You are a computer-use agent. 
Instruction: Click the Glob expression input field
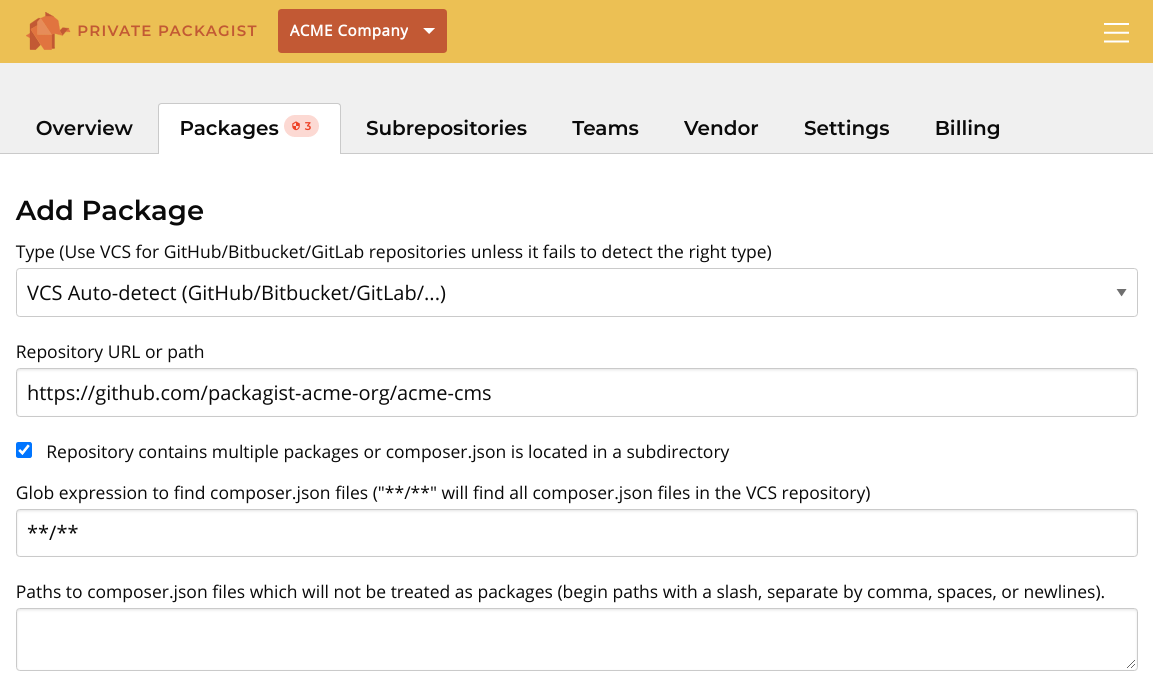[576, 533]
